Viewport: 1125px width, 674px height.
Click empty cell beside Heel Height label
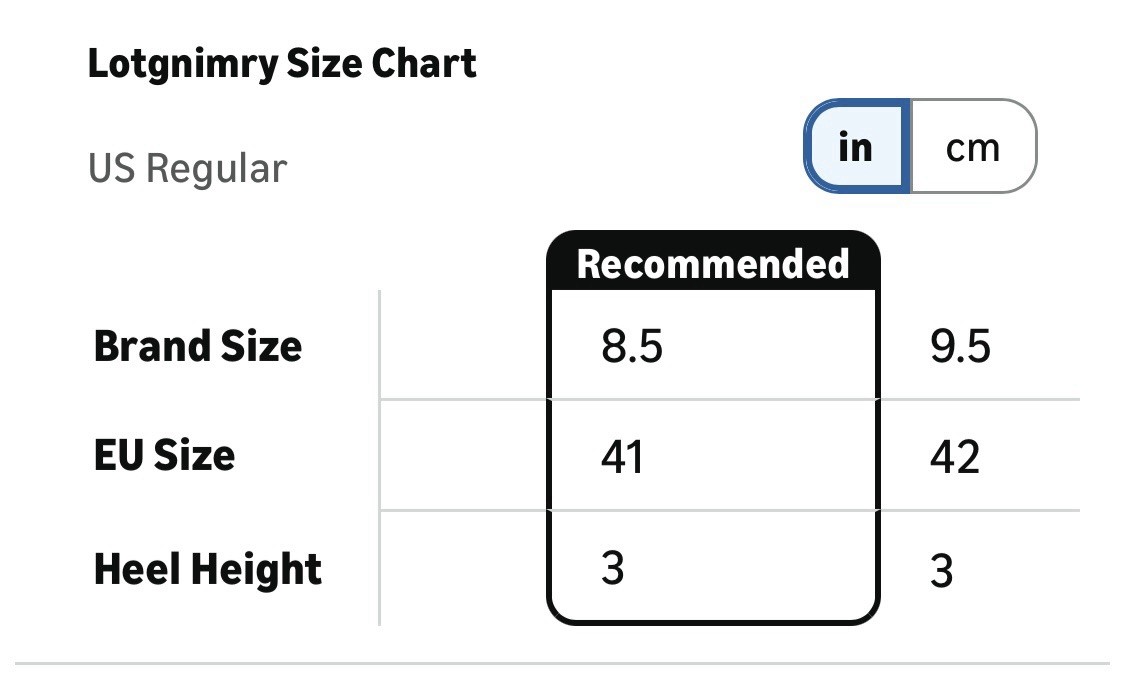(463, 569)
